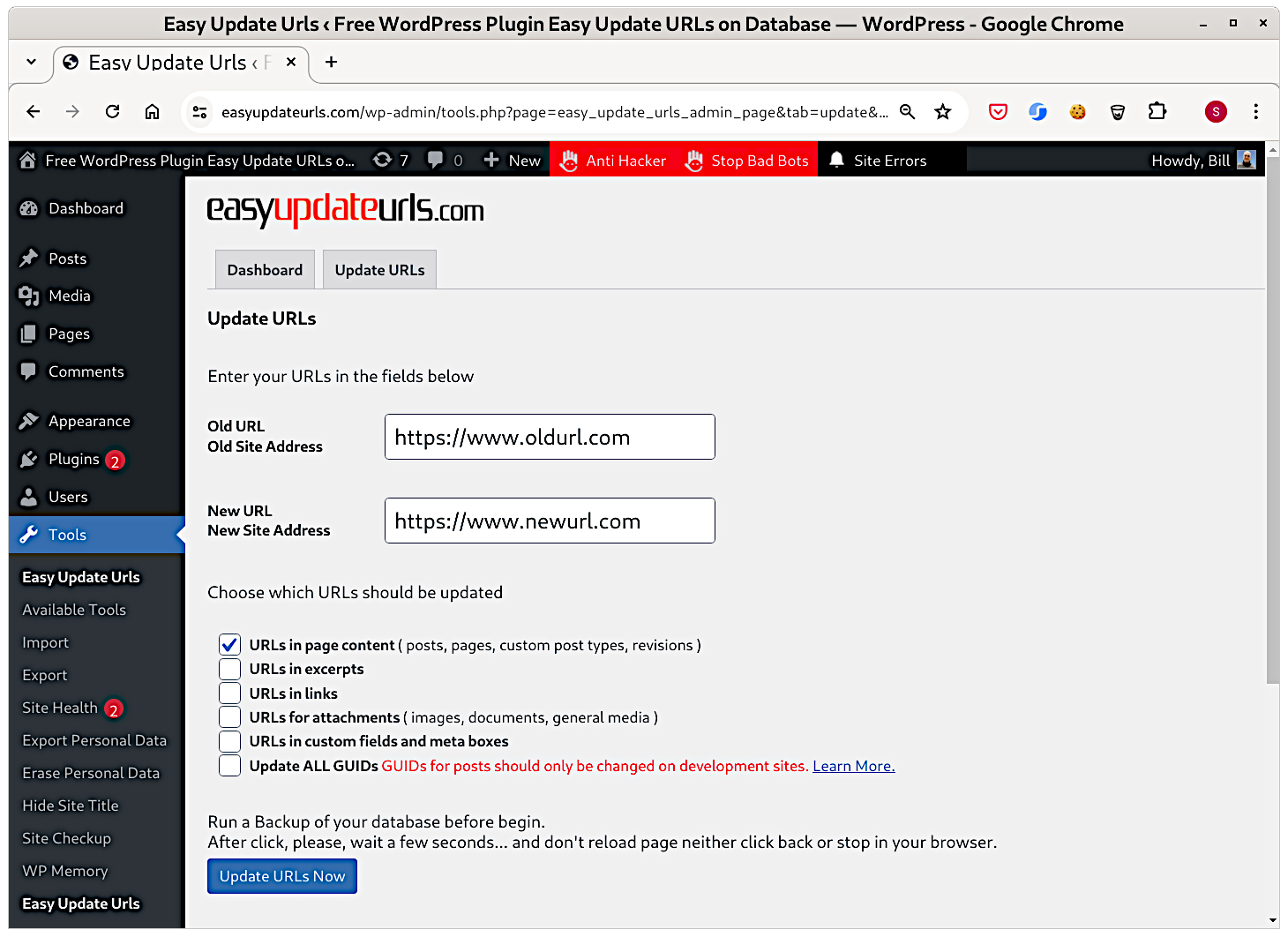Image resolution: width=1288 pixels, height=937 pixels.
Task: Open the Learn More link
Action: (852, 766)
